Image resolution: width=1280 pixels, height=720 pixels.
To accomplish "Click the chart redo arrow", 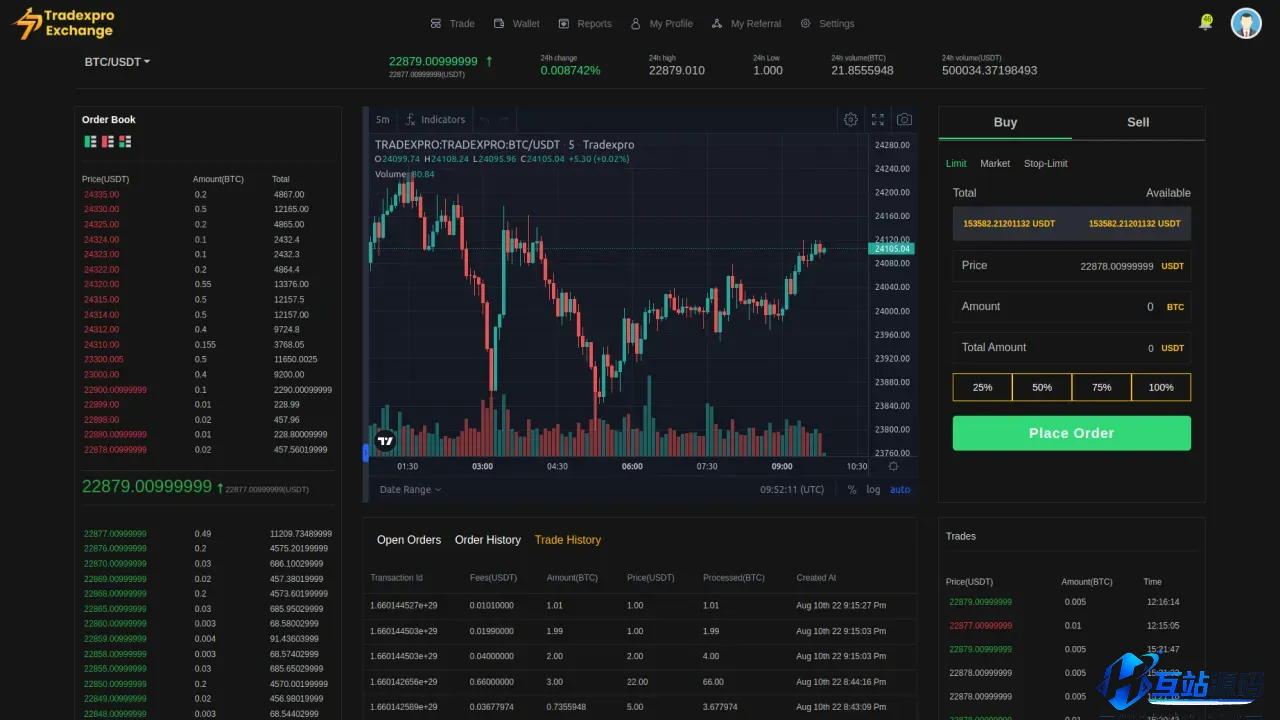I will coord(505,119).
